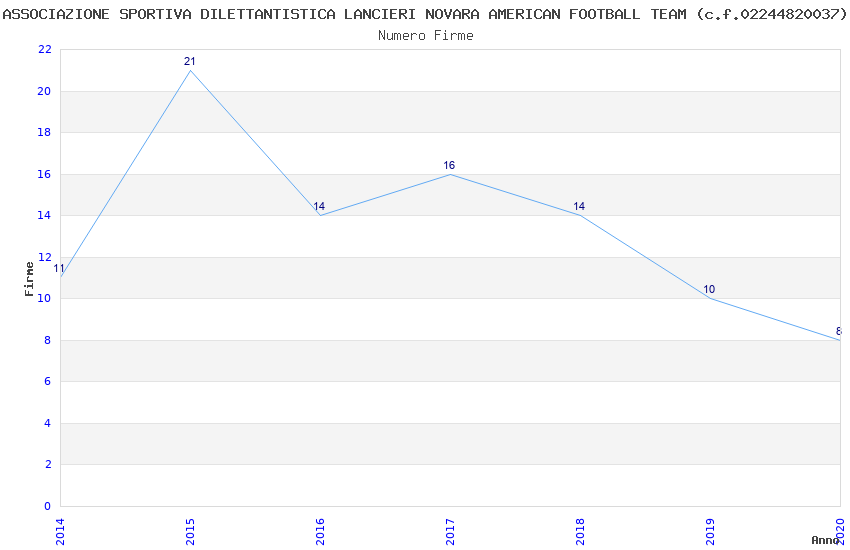Click the 2014 label on the x-axis

click(60, 529)
